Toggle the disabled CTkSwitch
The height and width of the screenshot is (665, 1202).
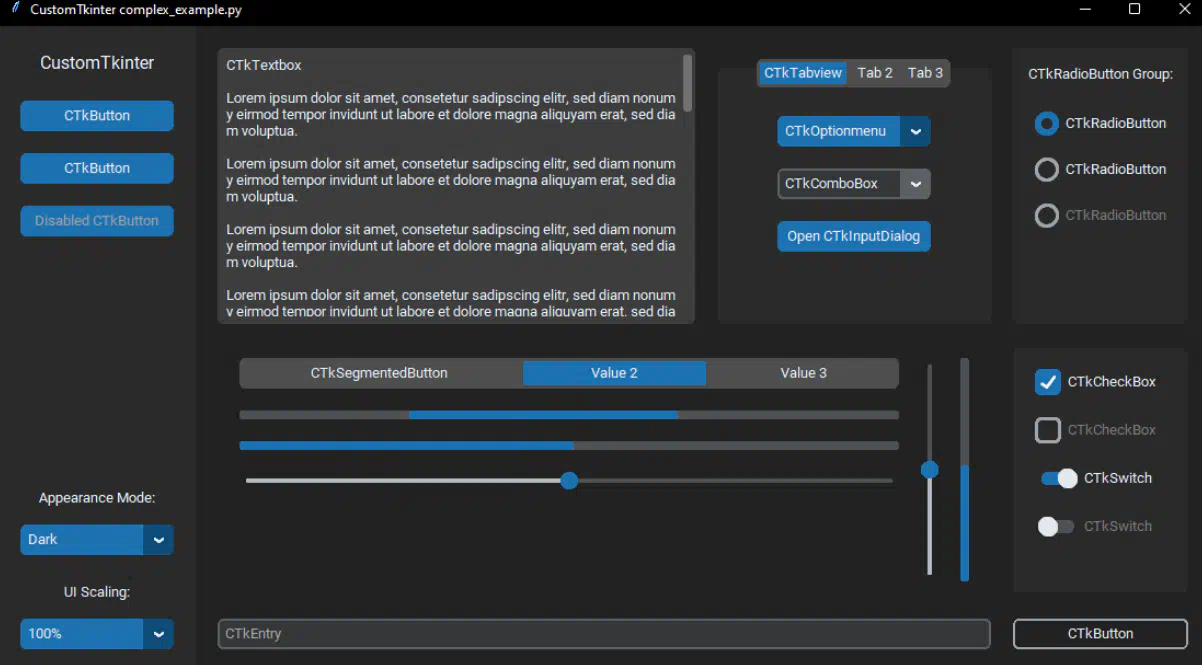click(x=1056, y=527)
